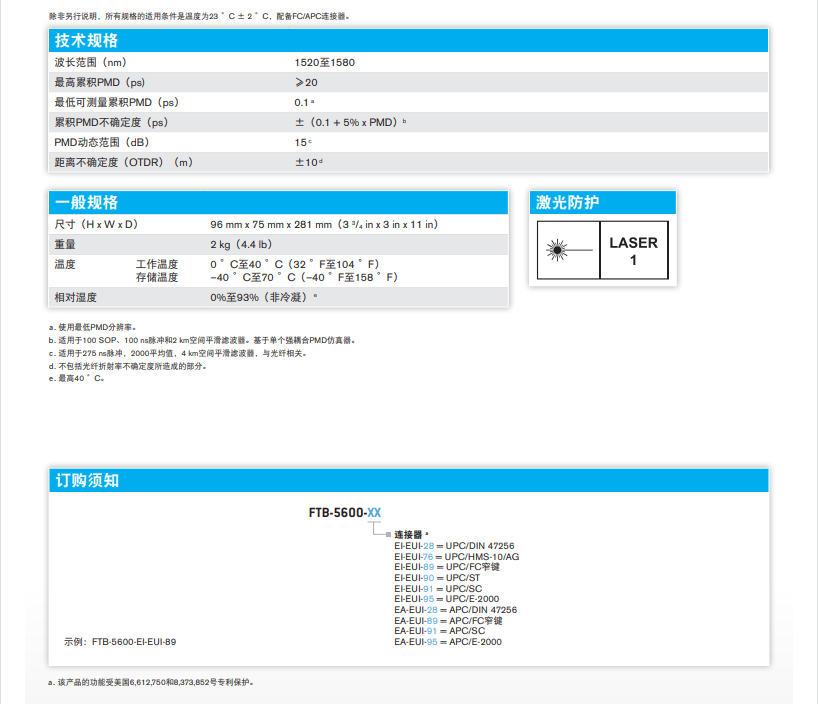Click the PMD动态范围（dB）label
The height and width of the screenshot is (704, 818).
[102, 142]
